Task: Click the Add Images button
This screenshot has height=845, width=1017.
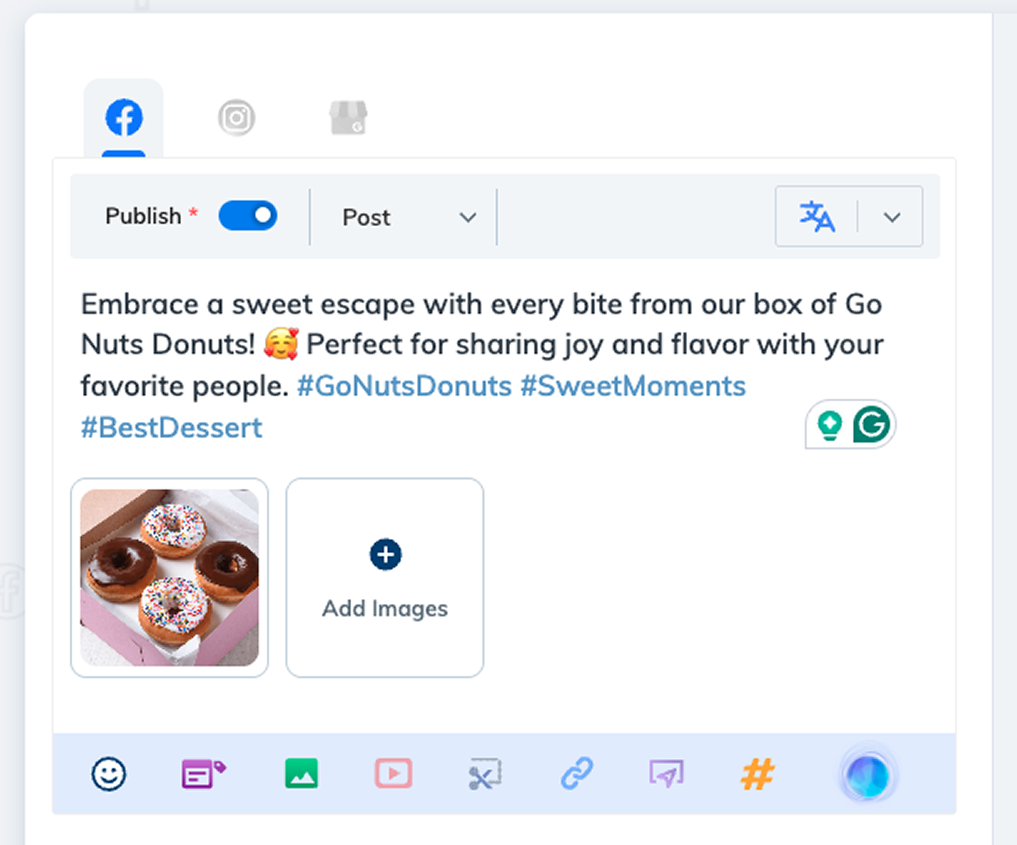Action: 385,578
